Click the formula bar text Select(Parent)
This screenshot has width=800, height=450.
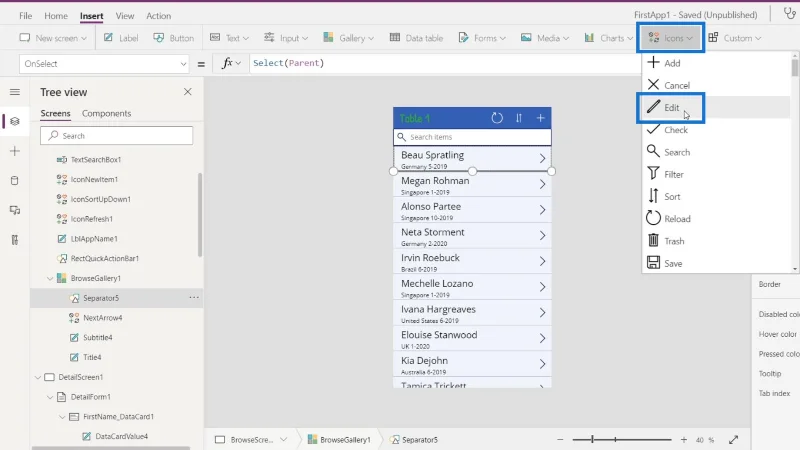289,63
